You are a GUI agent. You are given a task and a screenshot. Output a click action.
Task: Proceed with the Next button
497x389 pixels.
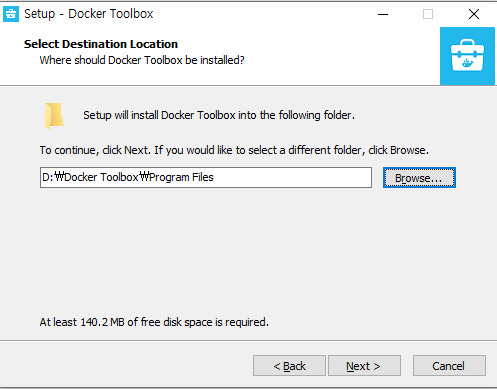tap(364, 366)
